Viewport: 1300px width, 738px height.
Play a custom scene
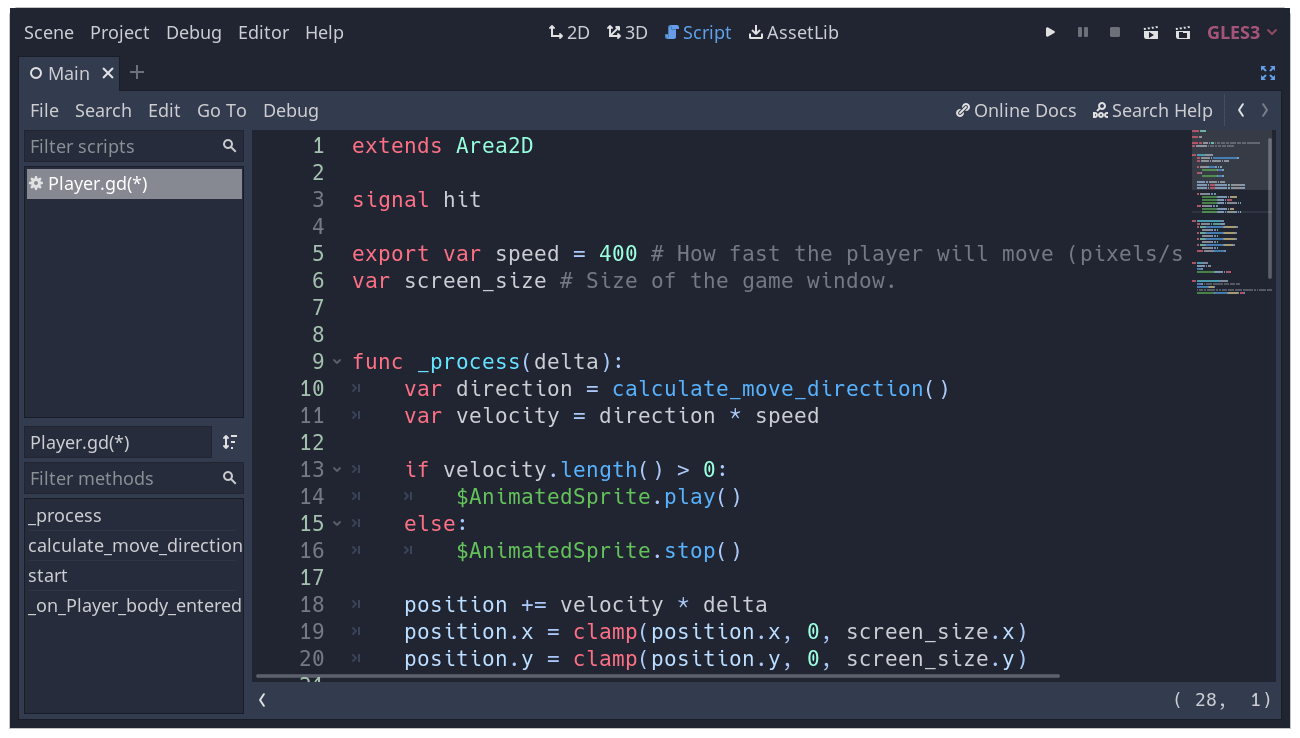click(1183, 32)
